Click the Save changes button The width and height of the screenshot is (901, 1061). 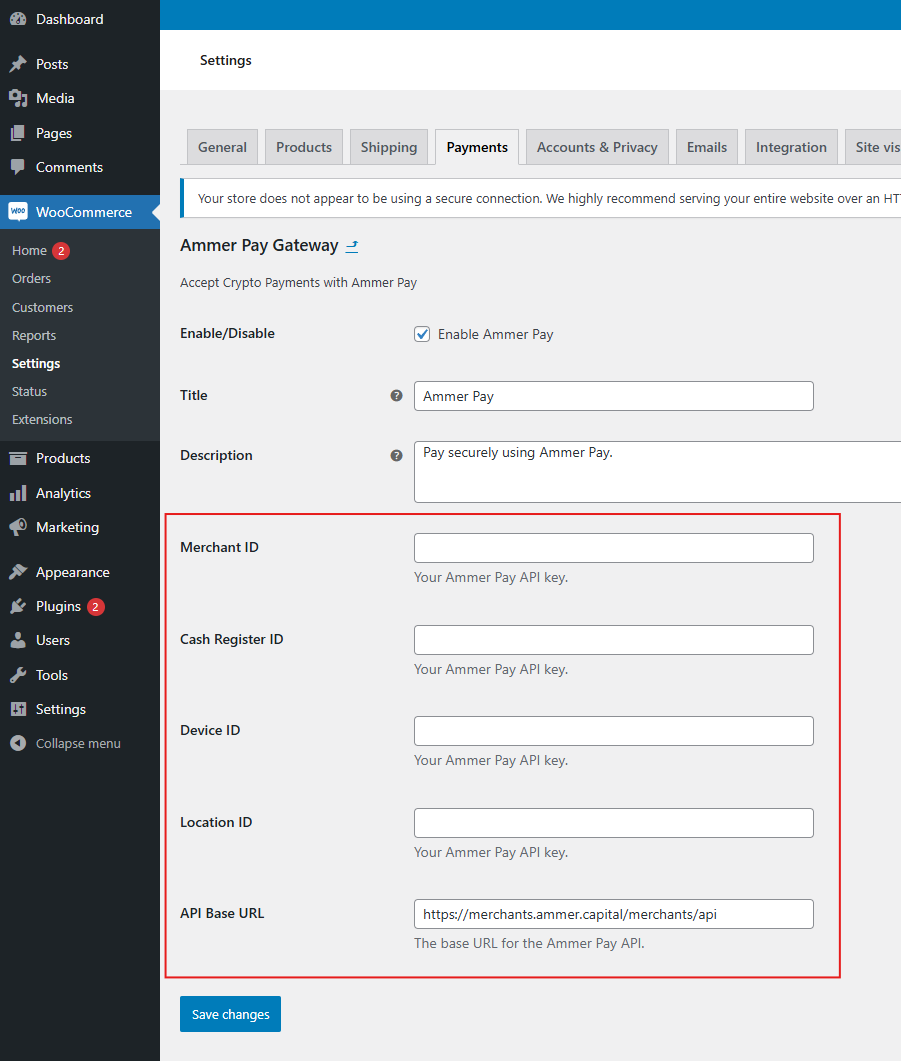(230, 1014)
